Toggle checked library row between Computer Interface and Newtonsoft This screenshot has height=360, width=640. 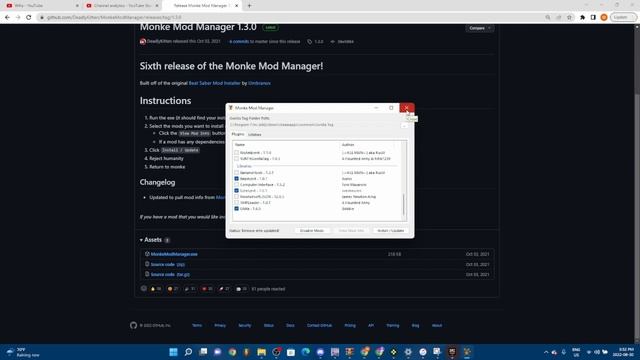(236, 191)
